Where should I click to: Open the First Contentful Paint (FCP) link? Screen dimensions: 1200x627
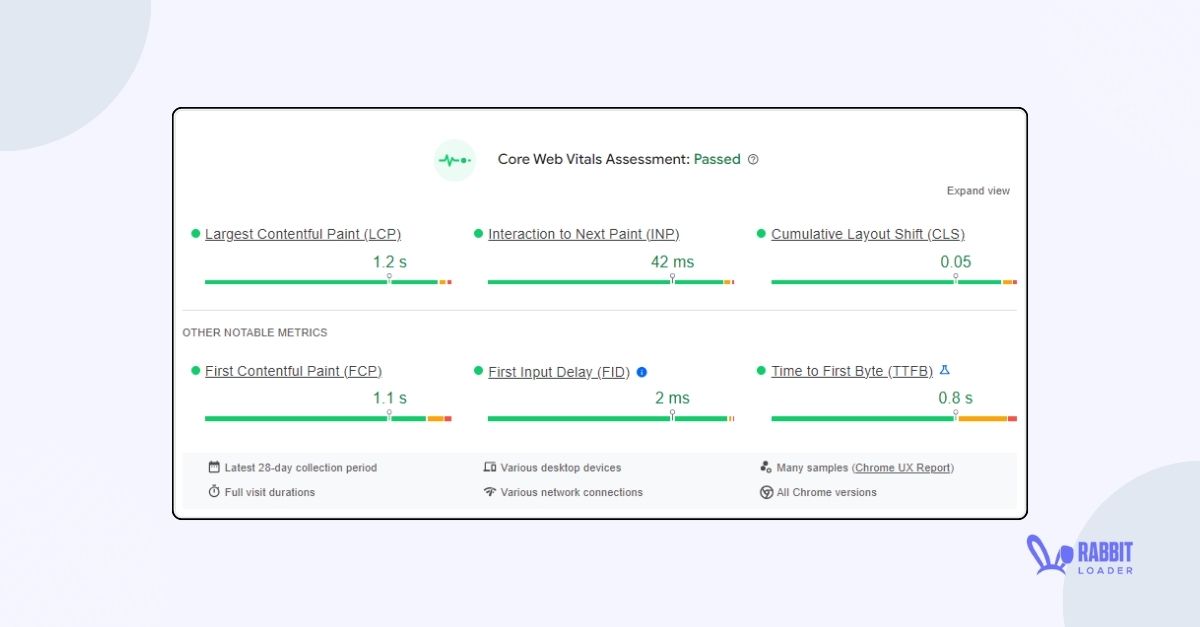tap(293, 371)
